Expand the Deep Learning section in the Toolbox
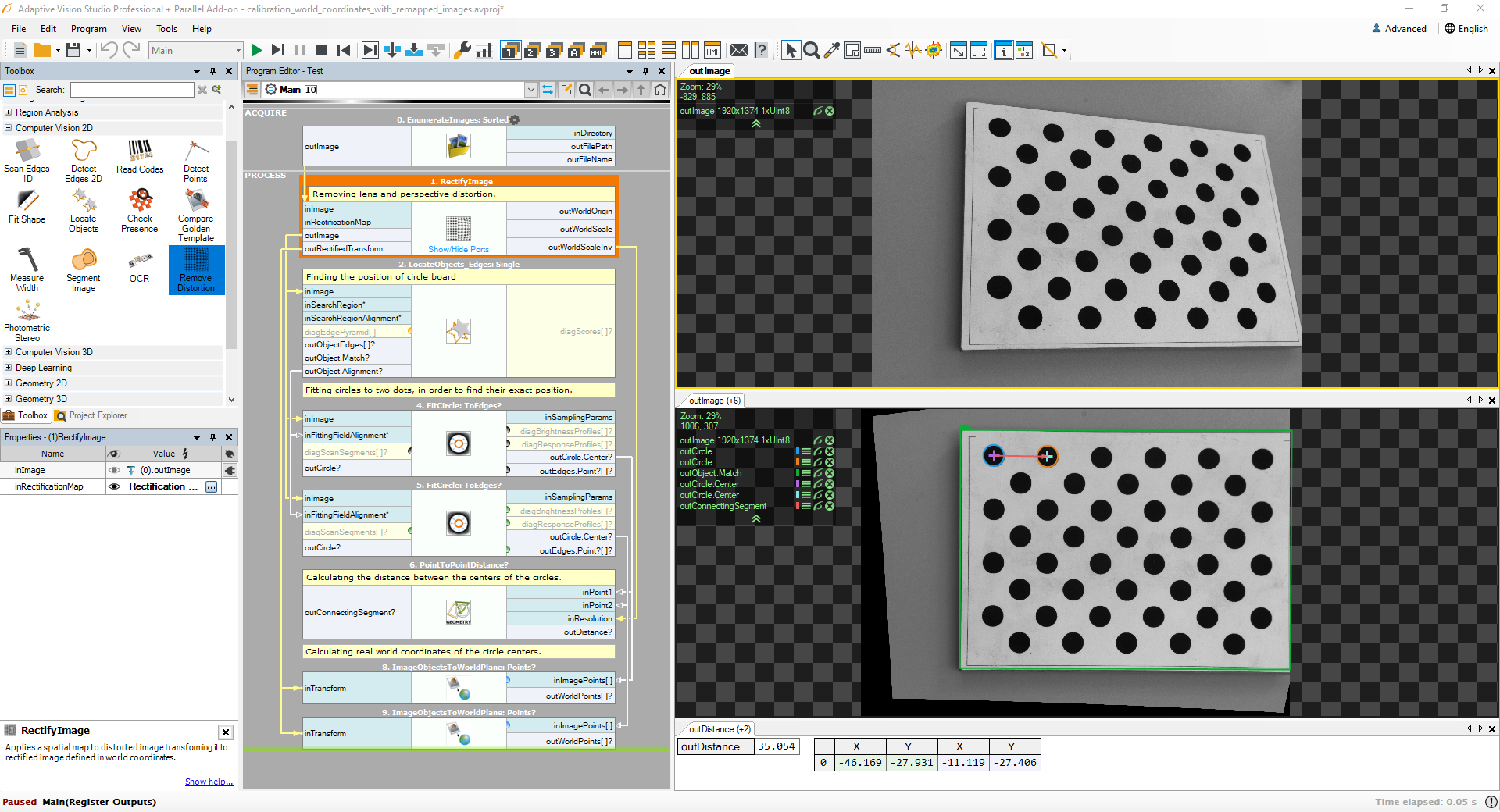Screen dimensions: 1500x812 (x=8, y=367)
